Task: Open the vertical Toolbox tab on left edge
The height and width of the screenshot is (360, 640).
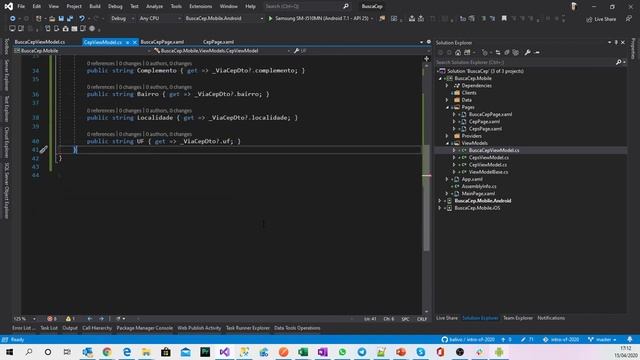Action: coord(6,46)
